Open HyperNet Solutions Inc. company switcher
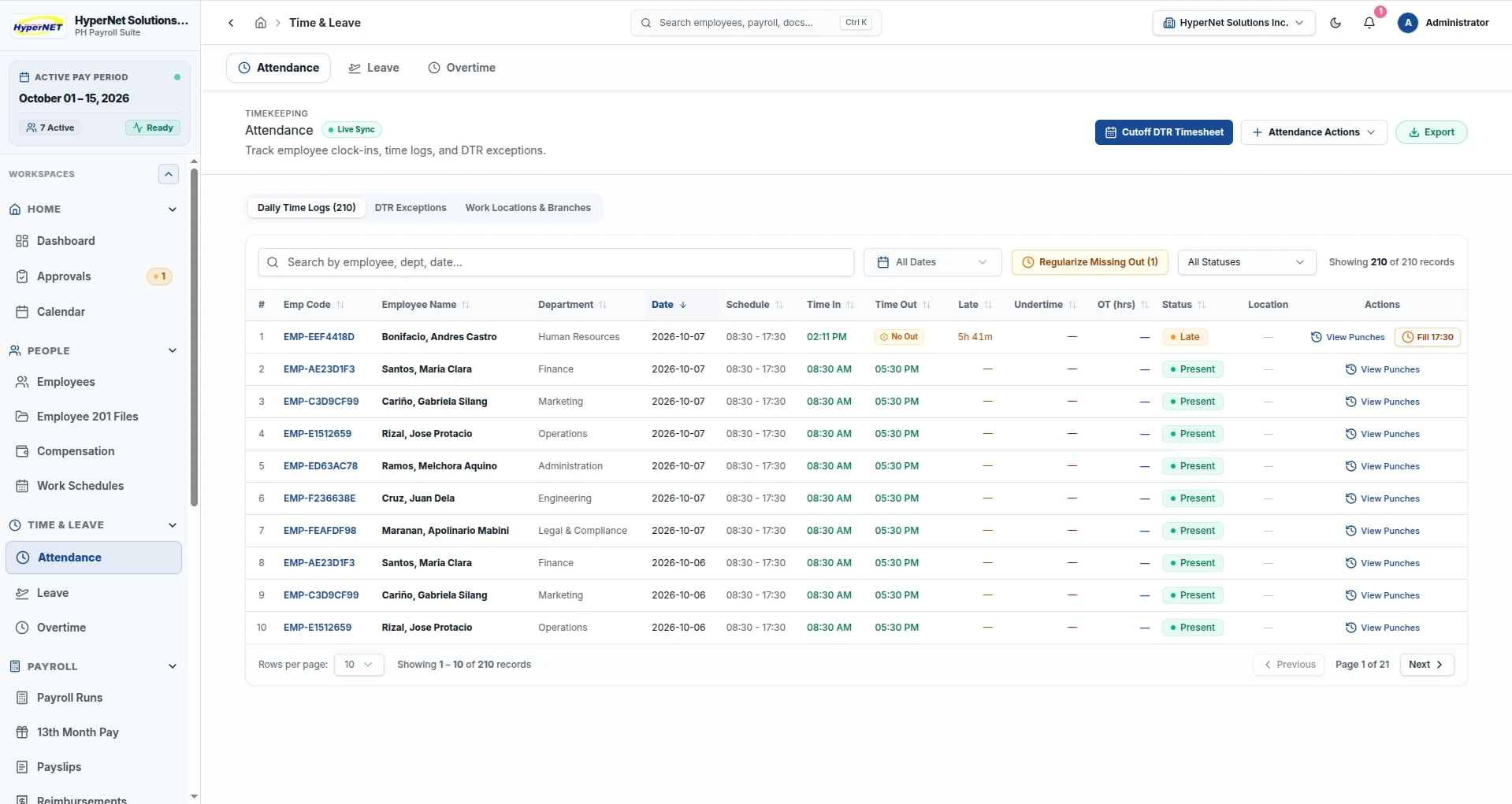 tap(1233, 23)
